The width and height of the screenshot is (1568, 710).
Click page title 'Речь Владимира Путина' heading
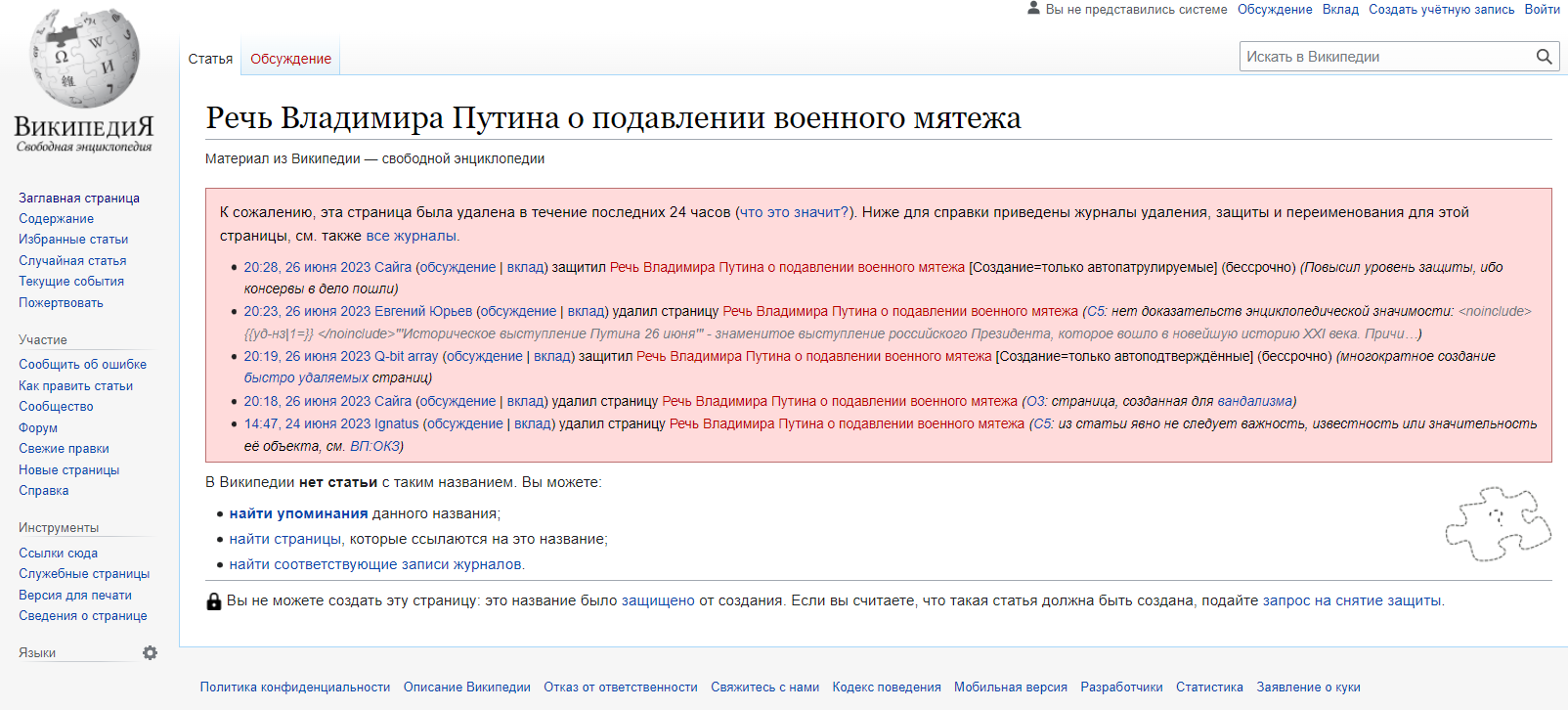(x=613, y=117)
